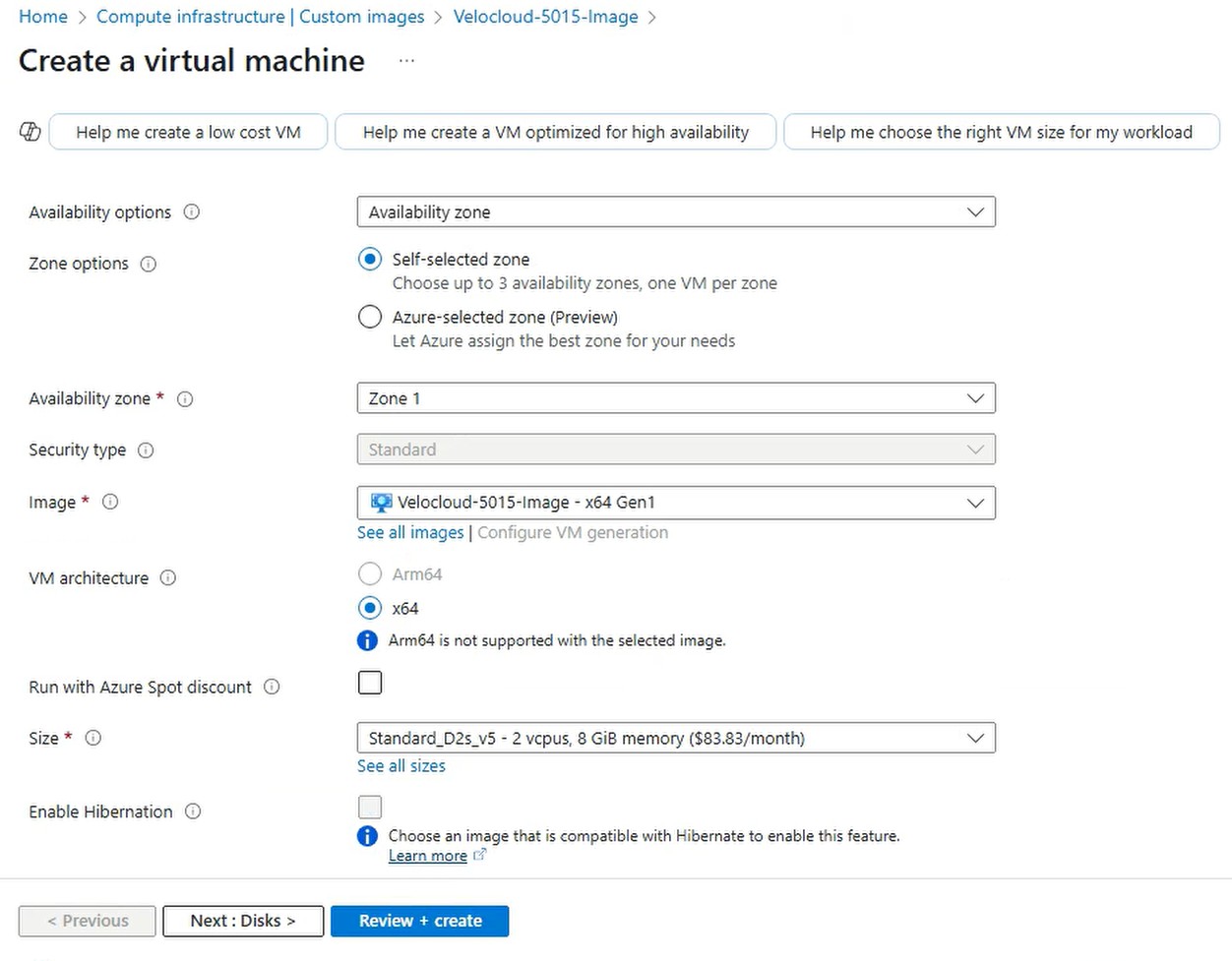Click Help me choose the right VM size

point(1002,132)
